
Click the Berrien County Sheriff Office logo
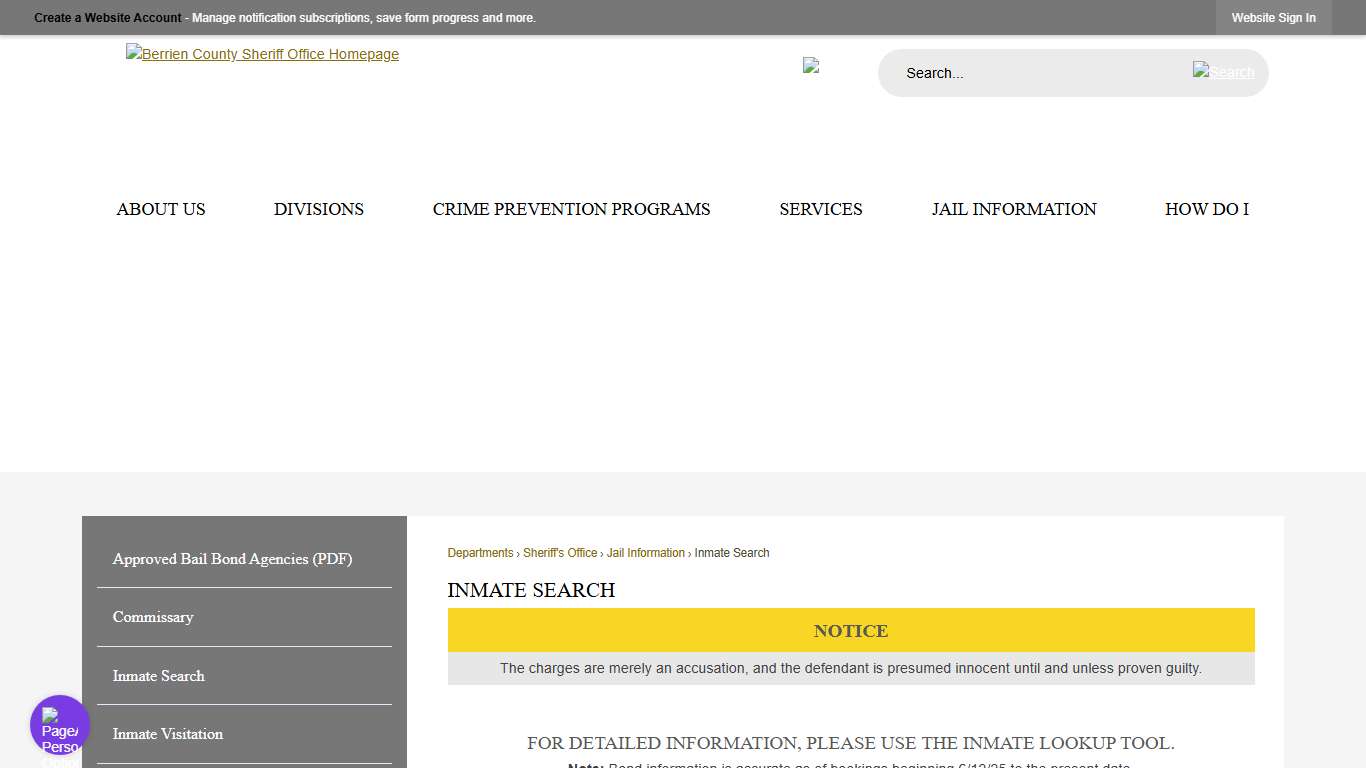point(262,54)
